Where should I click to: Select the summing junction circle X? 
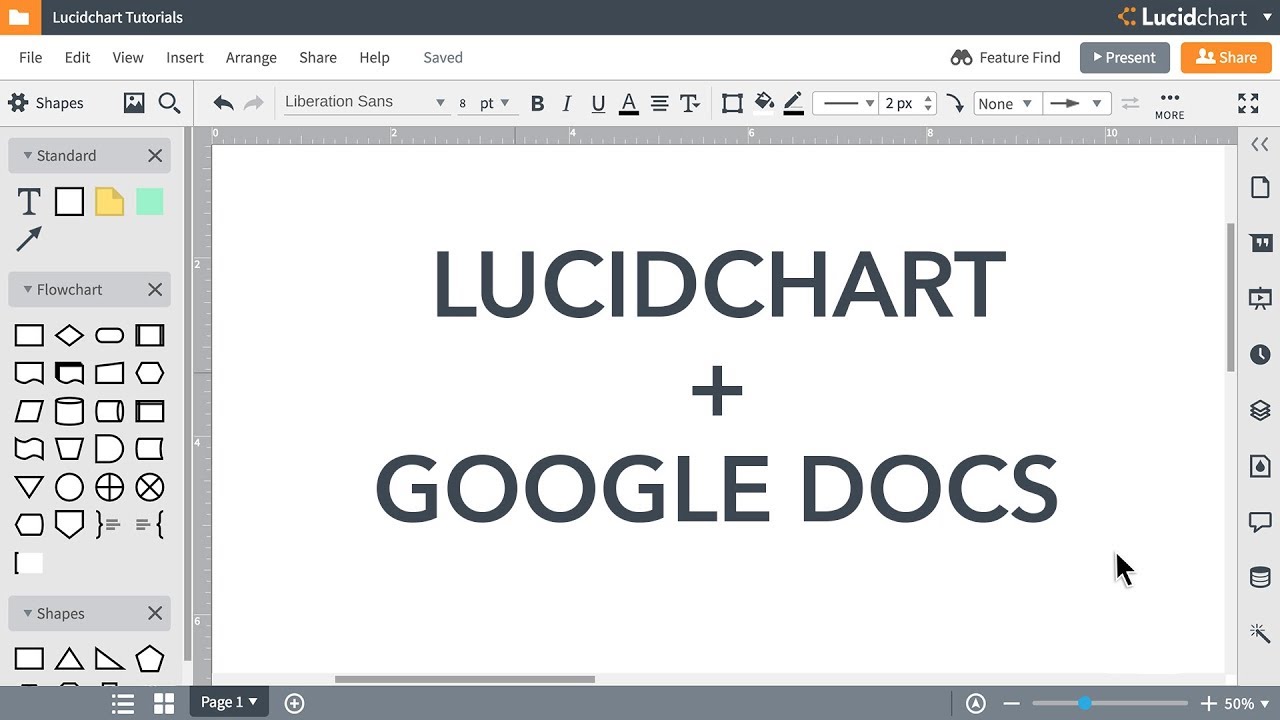[x=149, y=487]
